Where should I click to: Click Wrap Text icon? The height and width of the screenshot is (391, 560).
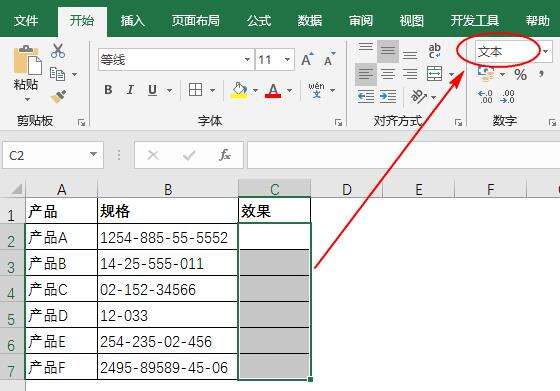(435, 51)
